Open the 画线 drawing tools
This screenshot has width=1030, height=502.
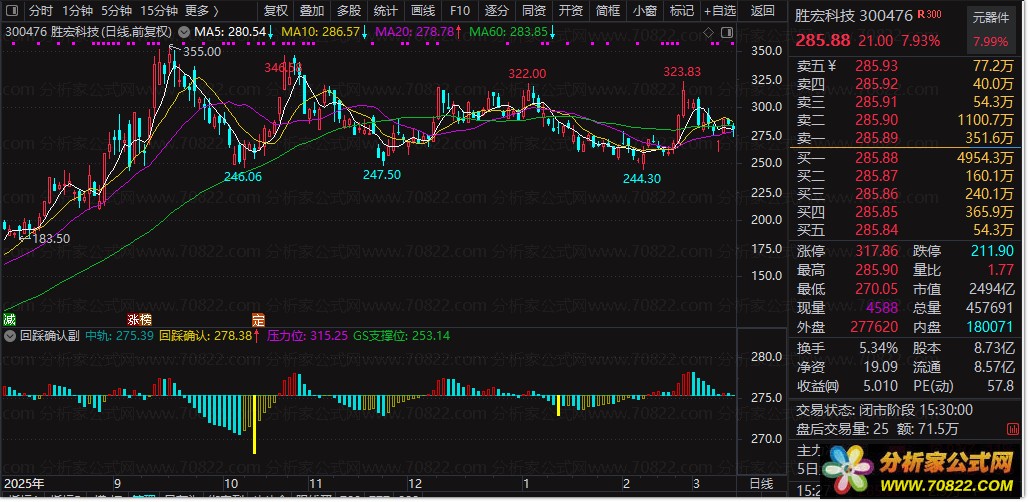[x=422, y=11]
